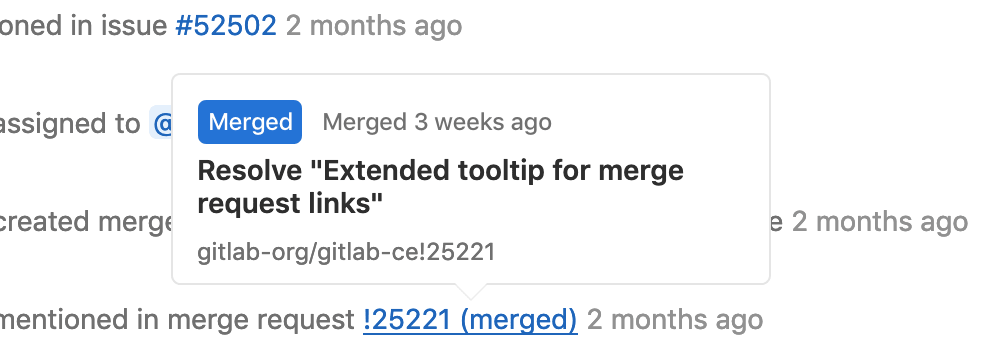
Task: Open the partially hidden @ user mention
Action: coord(163,123)
